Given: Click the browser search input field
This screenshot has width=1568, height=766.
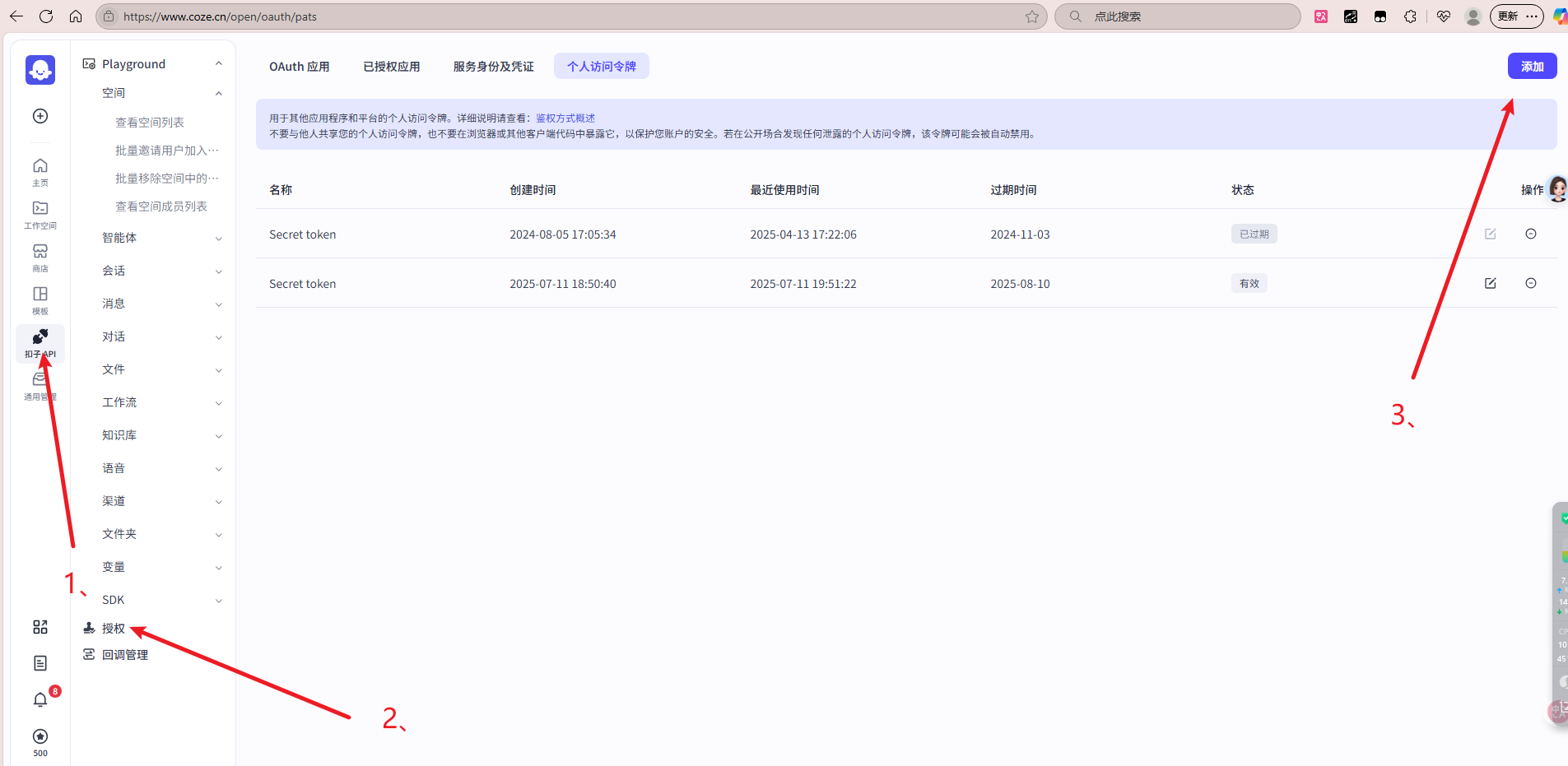Looking at the screenshot, I should pos(1185,16).
